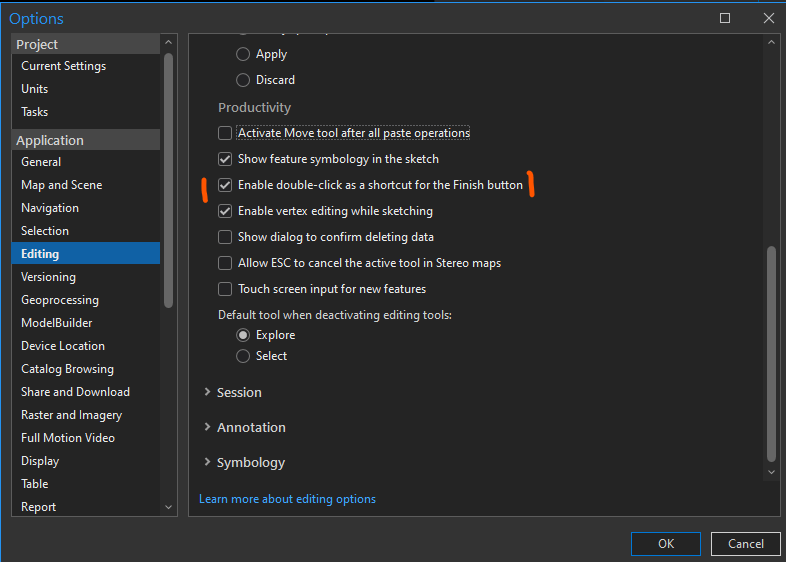The height and width of the screenshot is (562, 786).
Task: Open Learn more about editing options link
Action: point(287,499)
